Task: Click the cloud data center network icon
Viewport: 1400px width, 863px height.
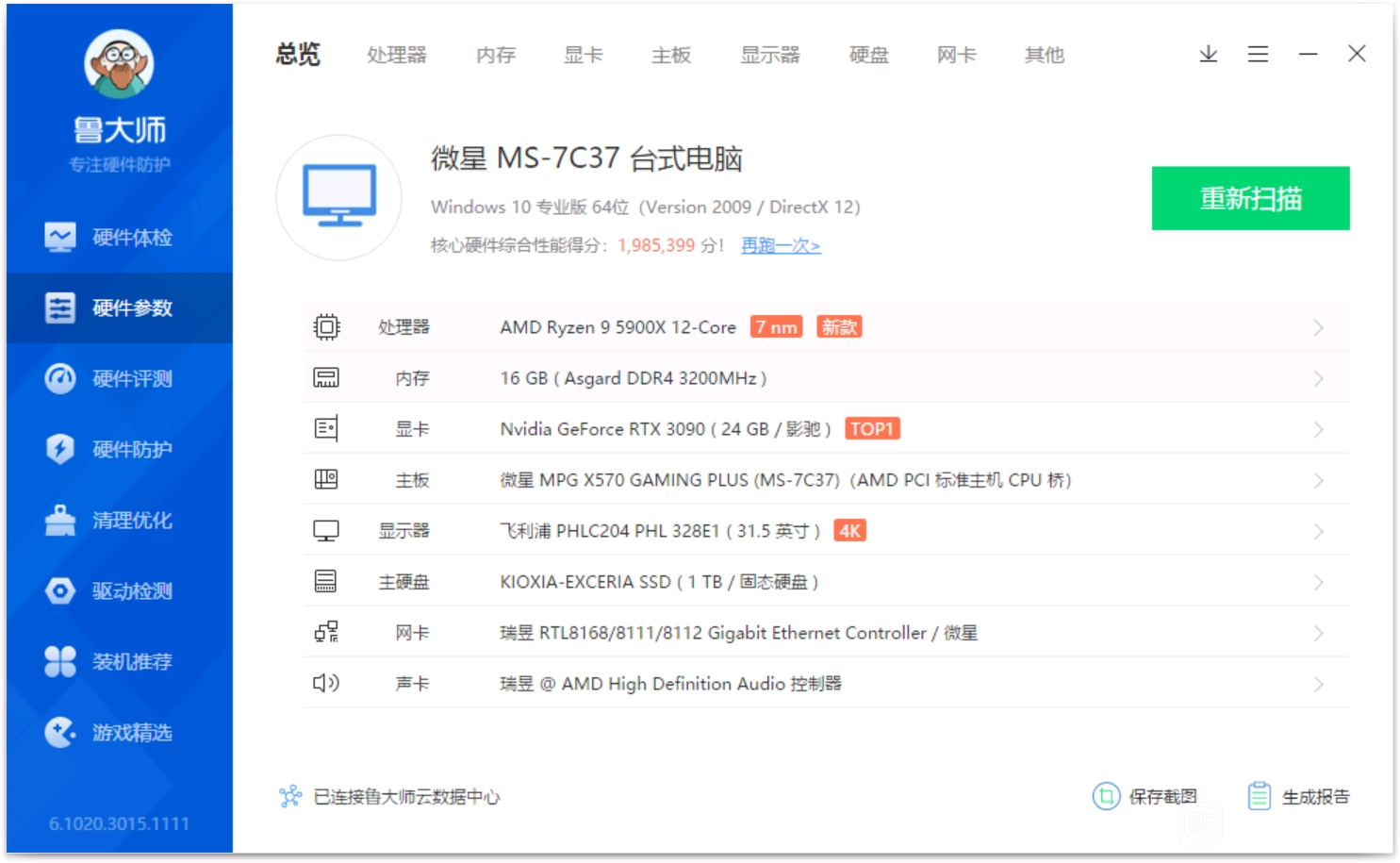Action: tap(290, 797)
